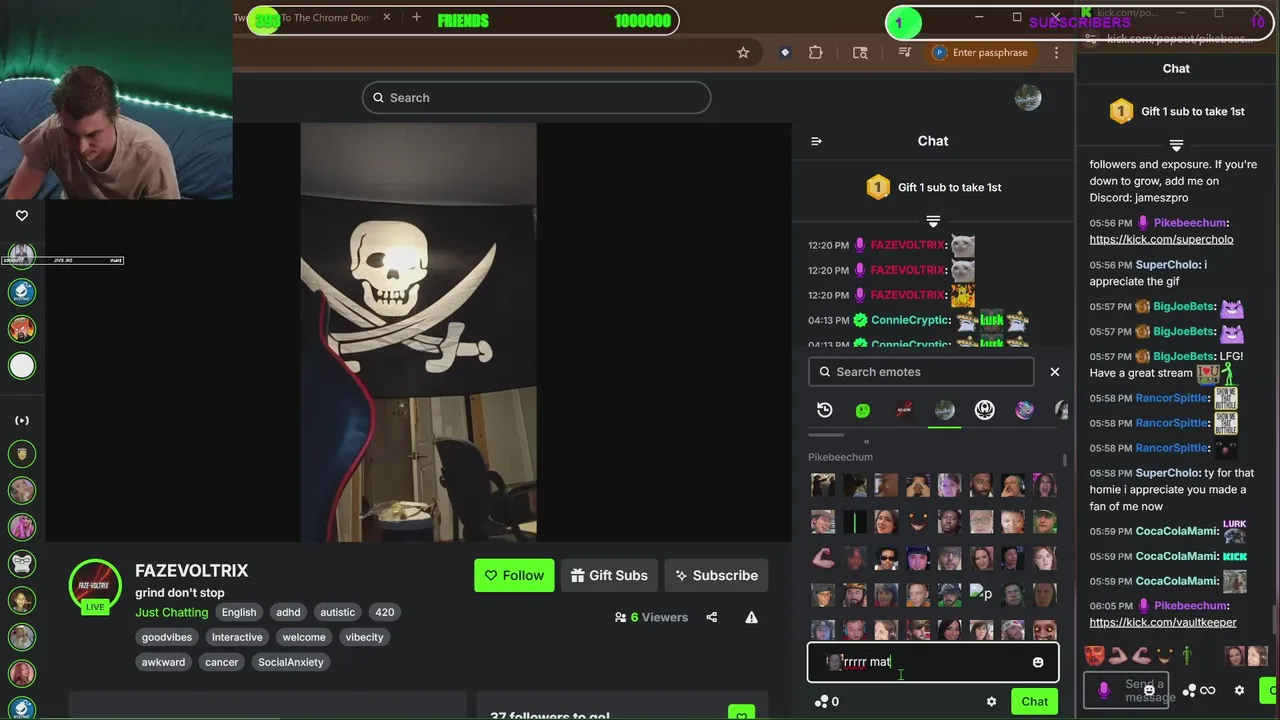Screen dimensions: 1280x720
Task: Click the Gift Subs button
Action: point(609,575)
